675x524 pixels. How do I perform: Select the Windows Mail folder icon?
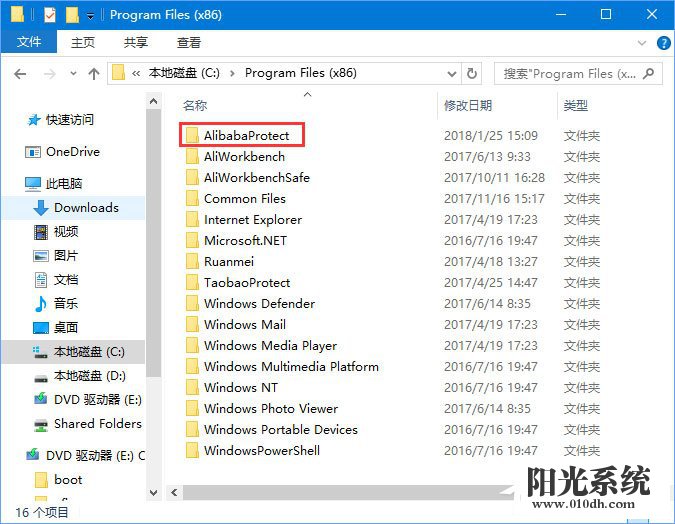point(192,325)
